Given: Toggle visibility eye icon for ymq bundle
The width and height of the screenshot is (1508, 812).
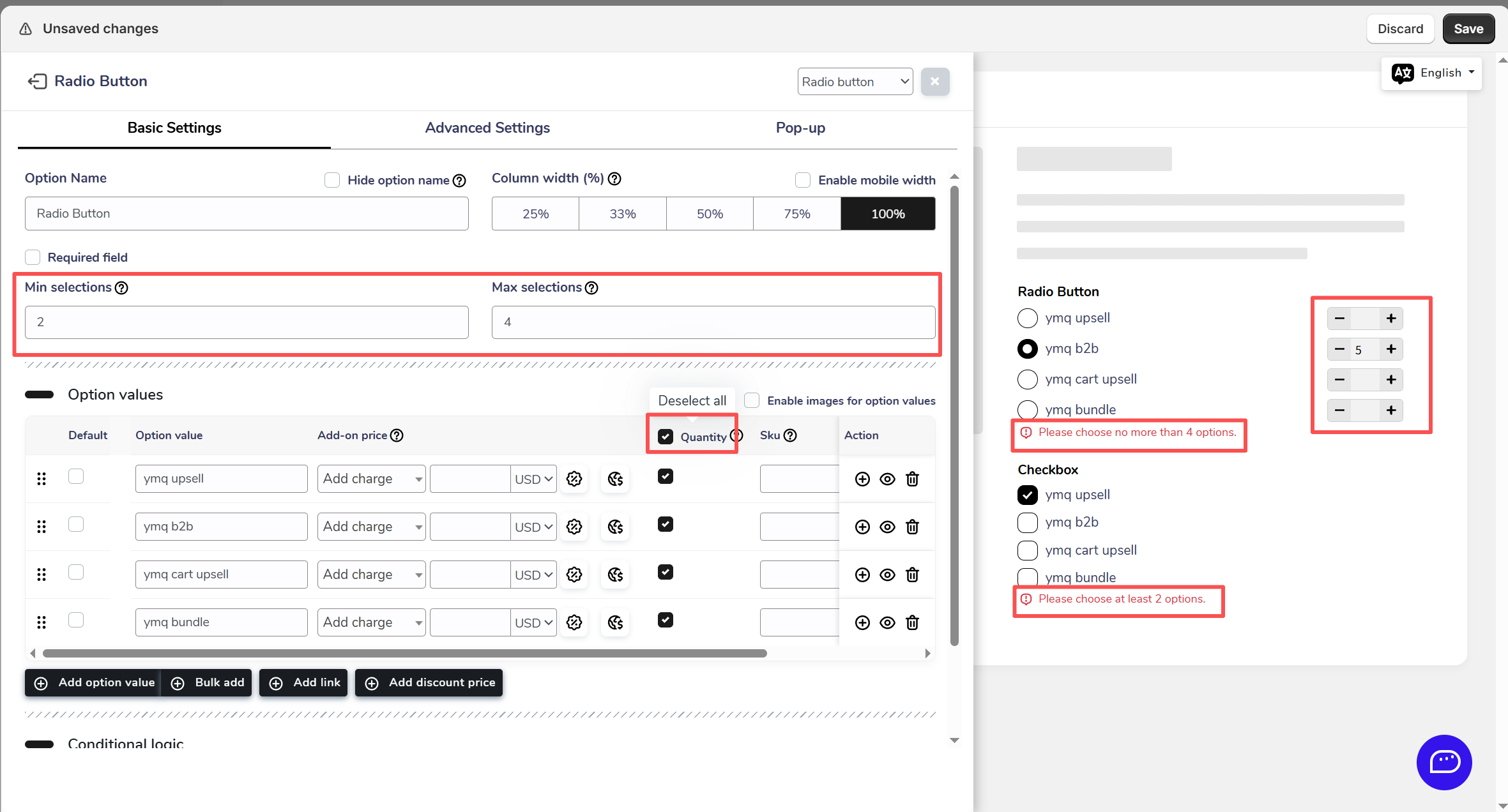Looking at the screenshot, I should 887,622.
